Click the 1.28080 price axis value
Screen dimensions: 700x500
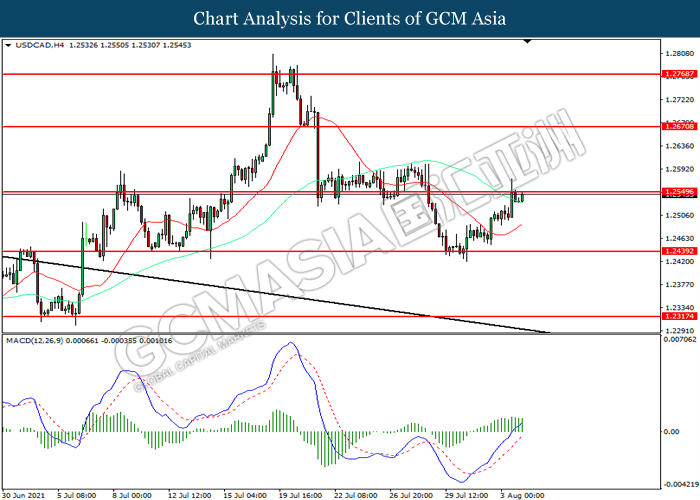click(x=679, y=54)
